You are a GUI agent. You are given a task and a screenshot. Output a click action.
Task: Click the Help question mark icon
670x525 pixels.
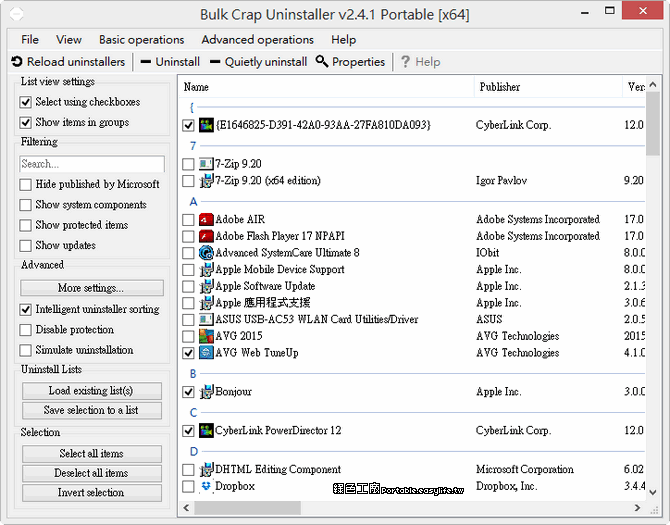(405, 62)
